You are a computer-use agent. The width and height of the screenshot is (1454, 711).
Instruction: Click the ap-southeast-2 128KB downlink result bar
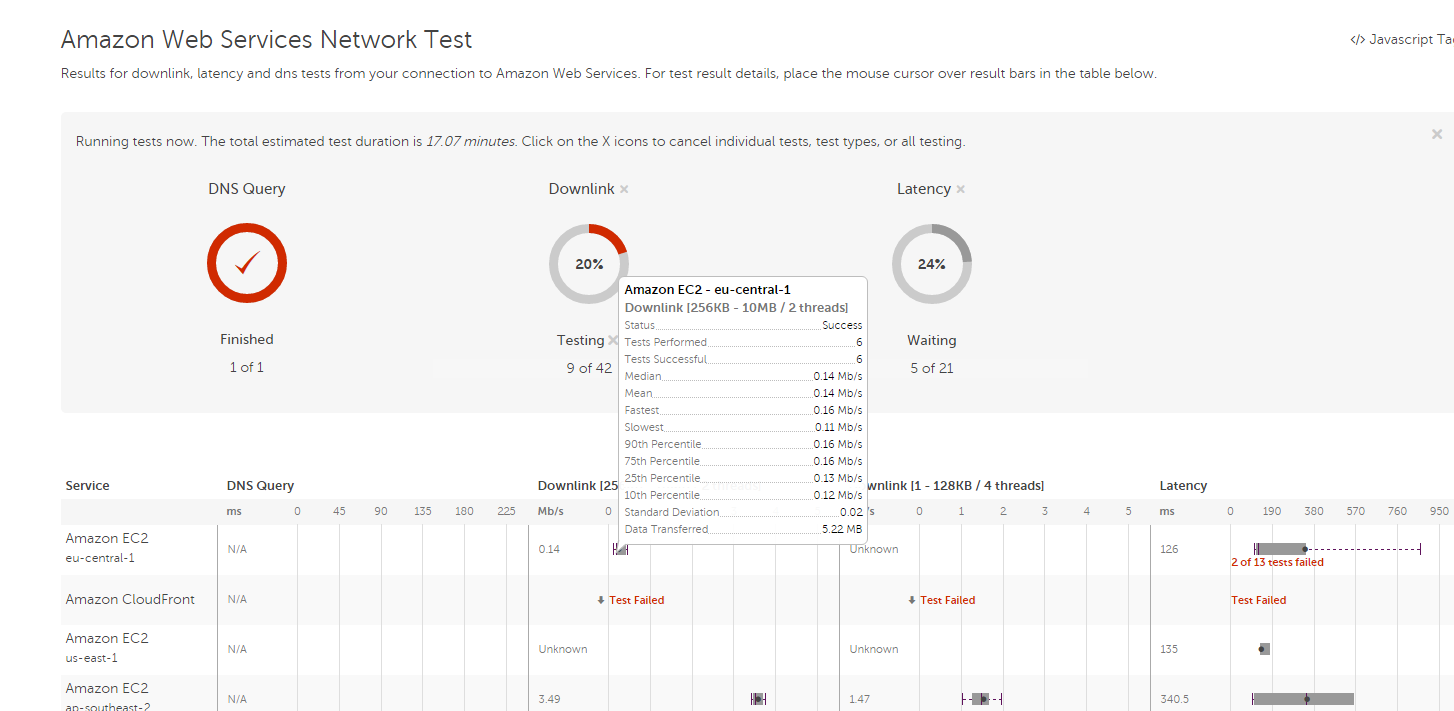pos(981,699)
